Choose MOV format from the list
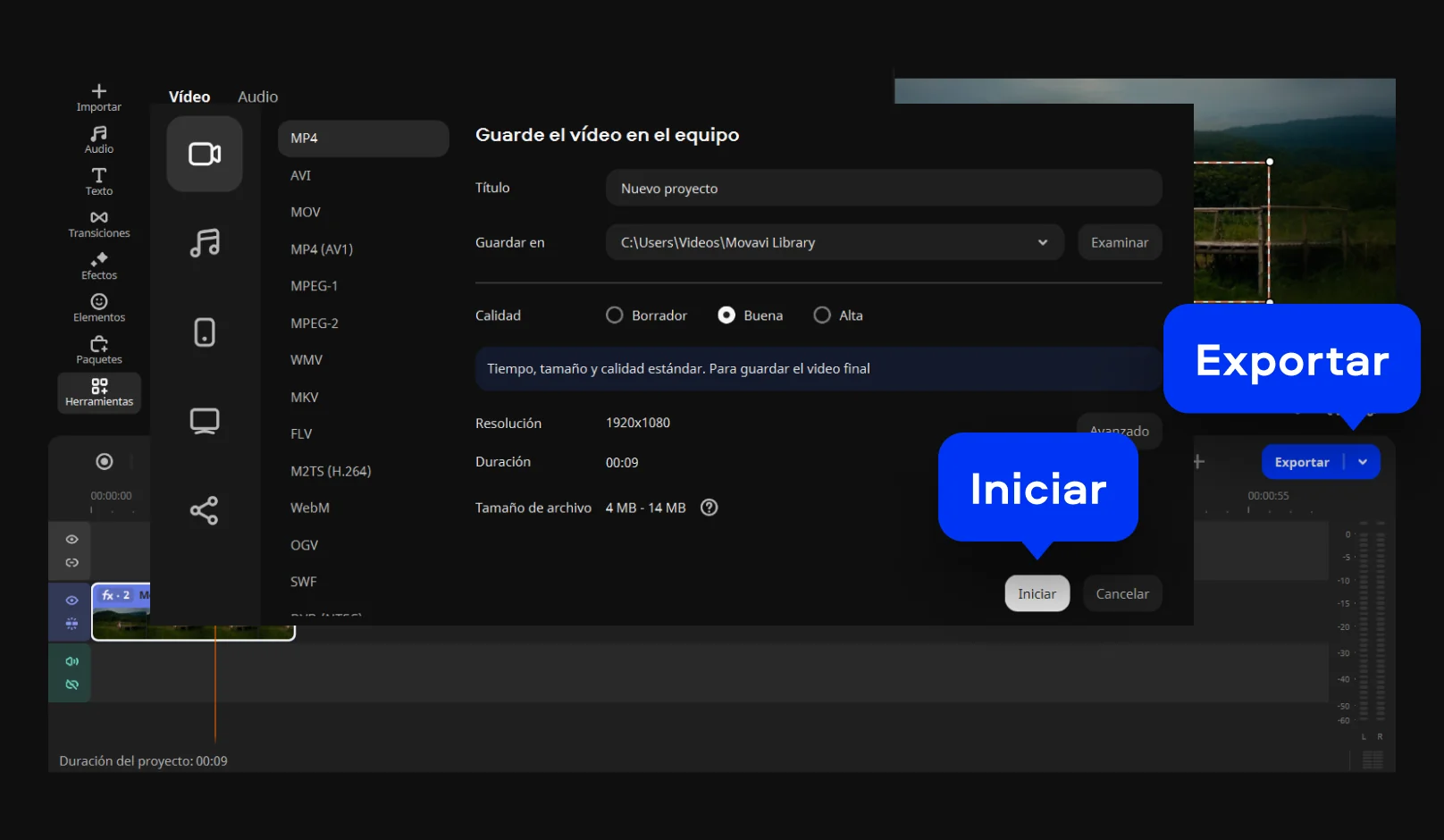The image size is (1444, 840). click(306, 212)
